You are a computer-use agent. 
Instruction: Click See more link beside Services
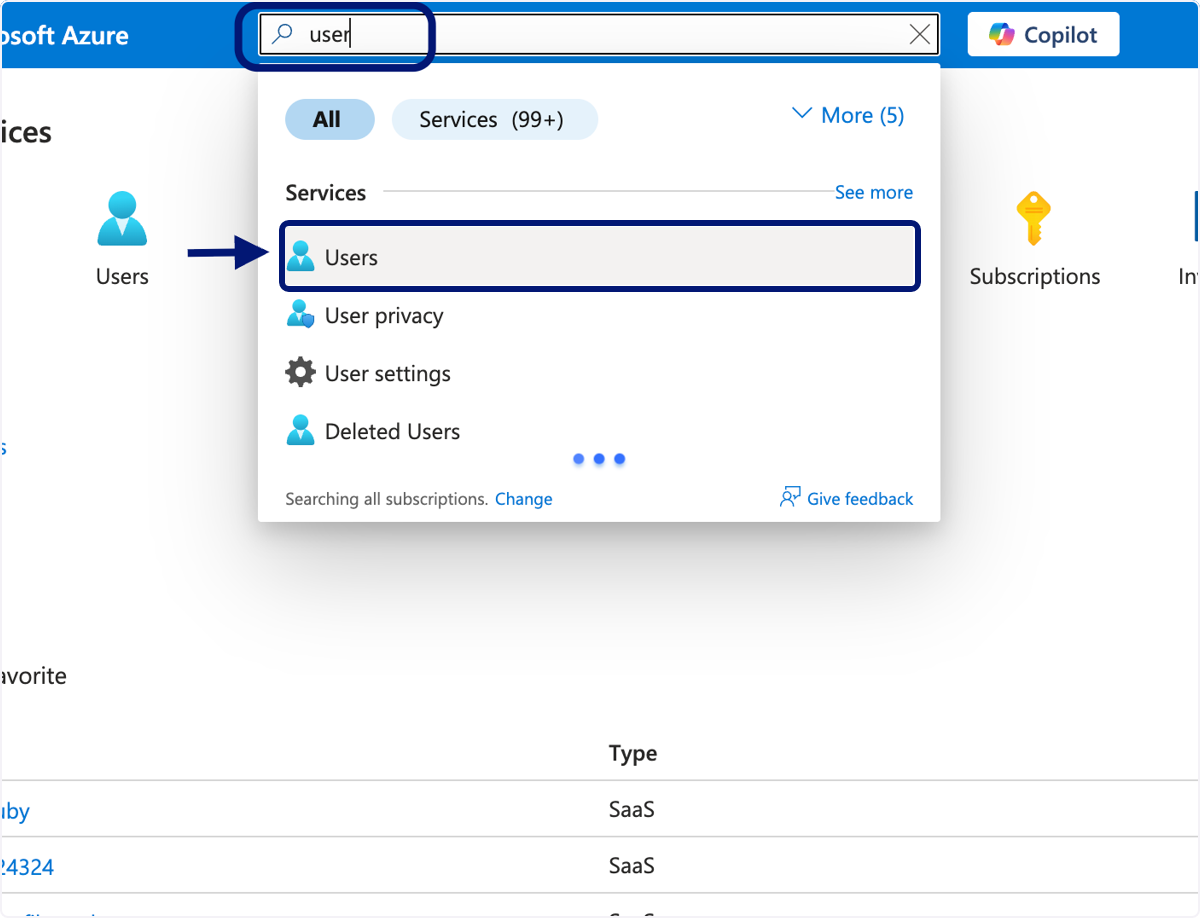873,192
